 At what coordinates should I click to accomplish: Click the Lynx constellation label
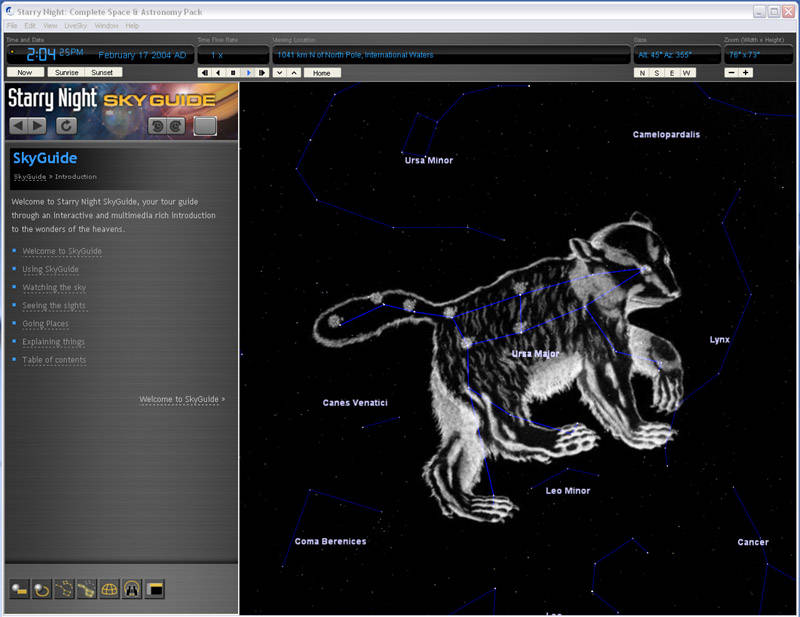[719, 339]
